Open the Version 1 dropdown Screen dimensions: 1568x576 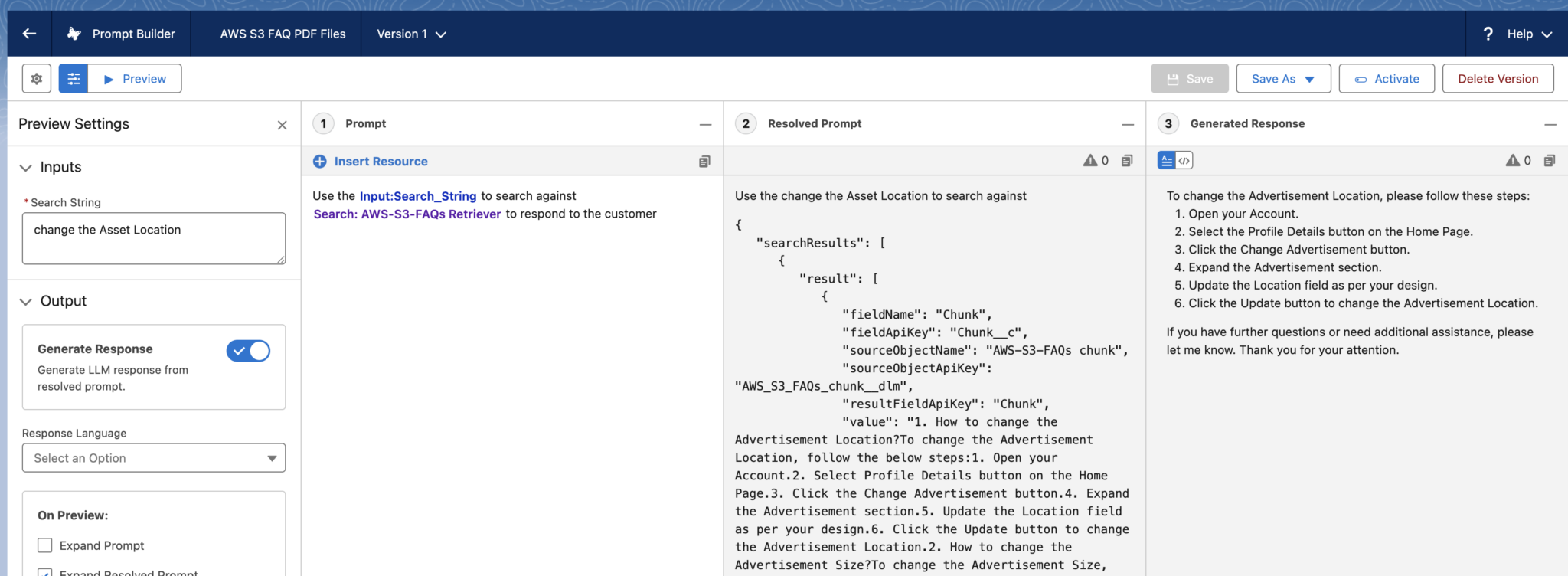(x=411, y=34)
